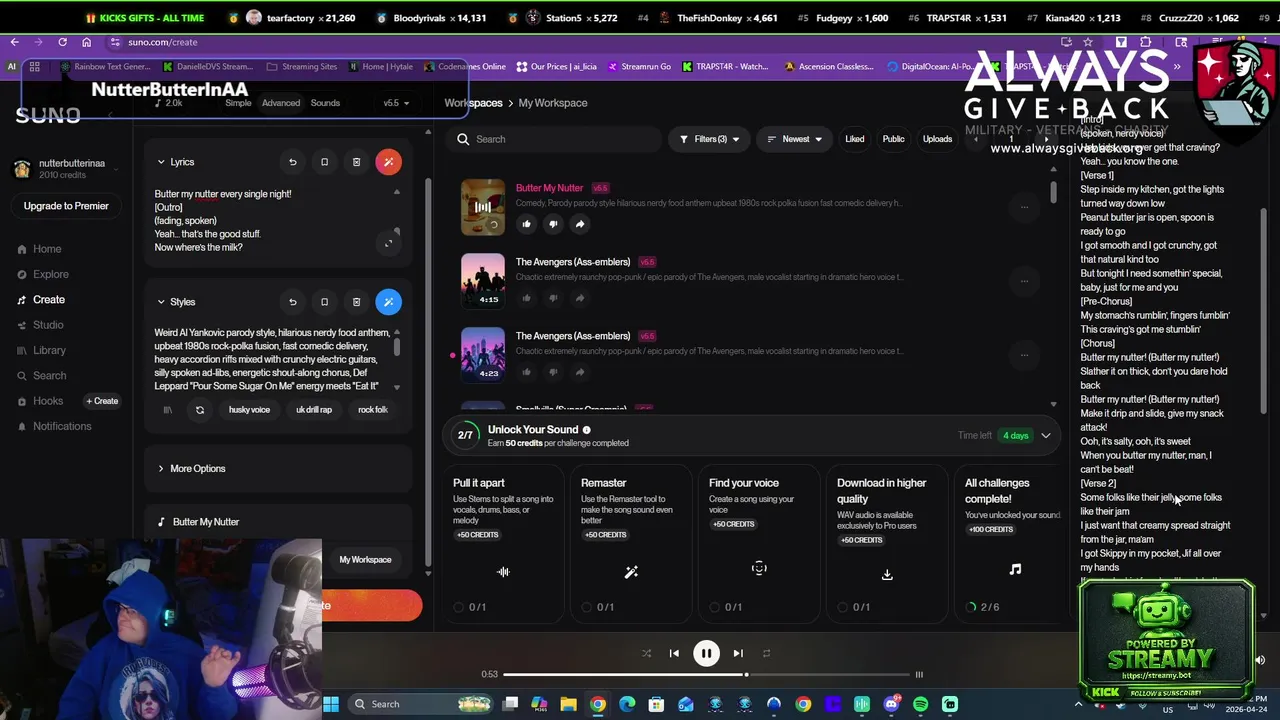
Task: Toggle the Uploads filter
Action: tap(937, 139)
